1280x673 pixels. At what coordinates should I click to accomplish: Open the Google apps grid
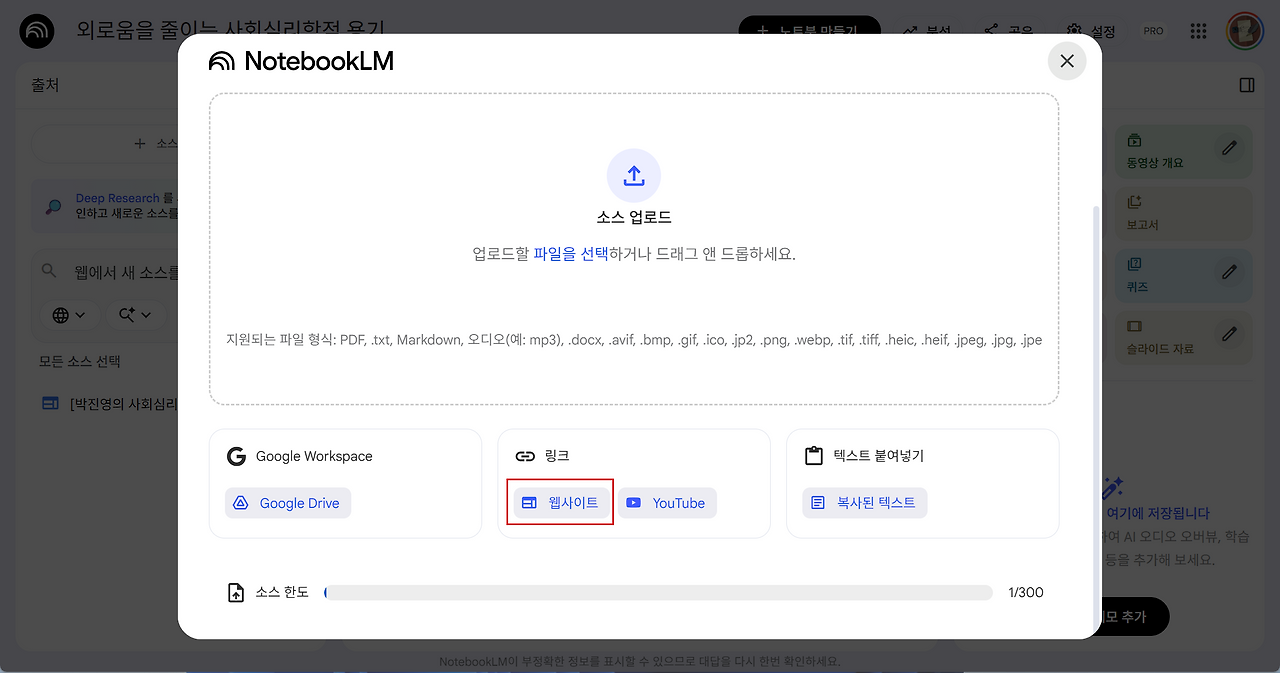1198,31
